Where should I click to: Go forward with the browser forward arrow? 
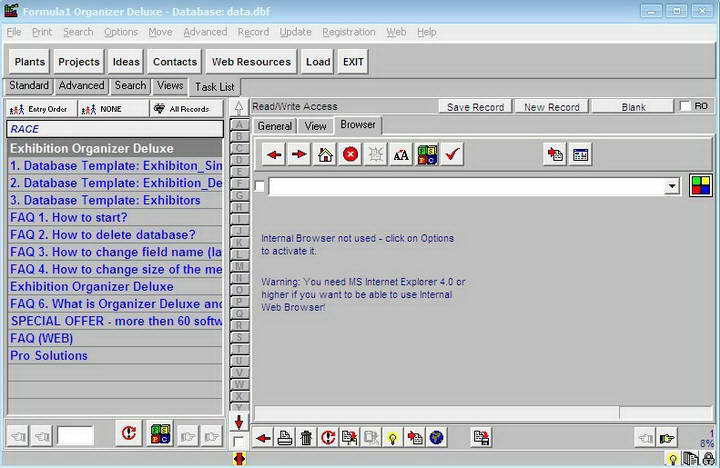pyautogui.click(x=299, y=155)
